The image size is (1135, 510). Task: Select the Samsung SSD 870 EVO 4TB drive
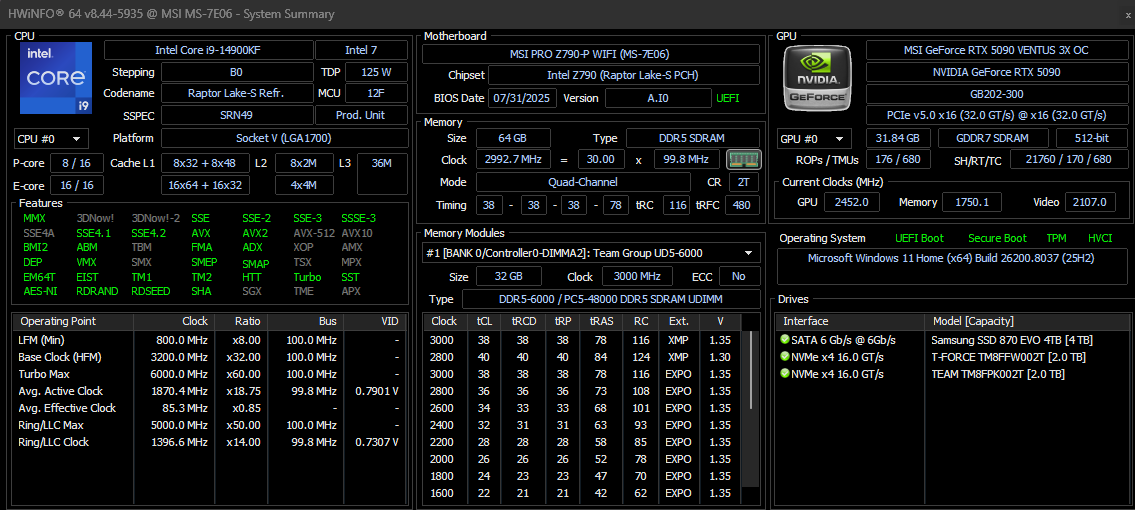click(x=953, y=339)
